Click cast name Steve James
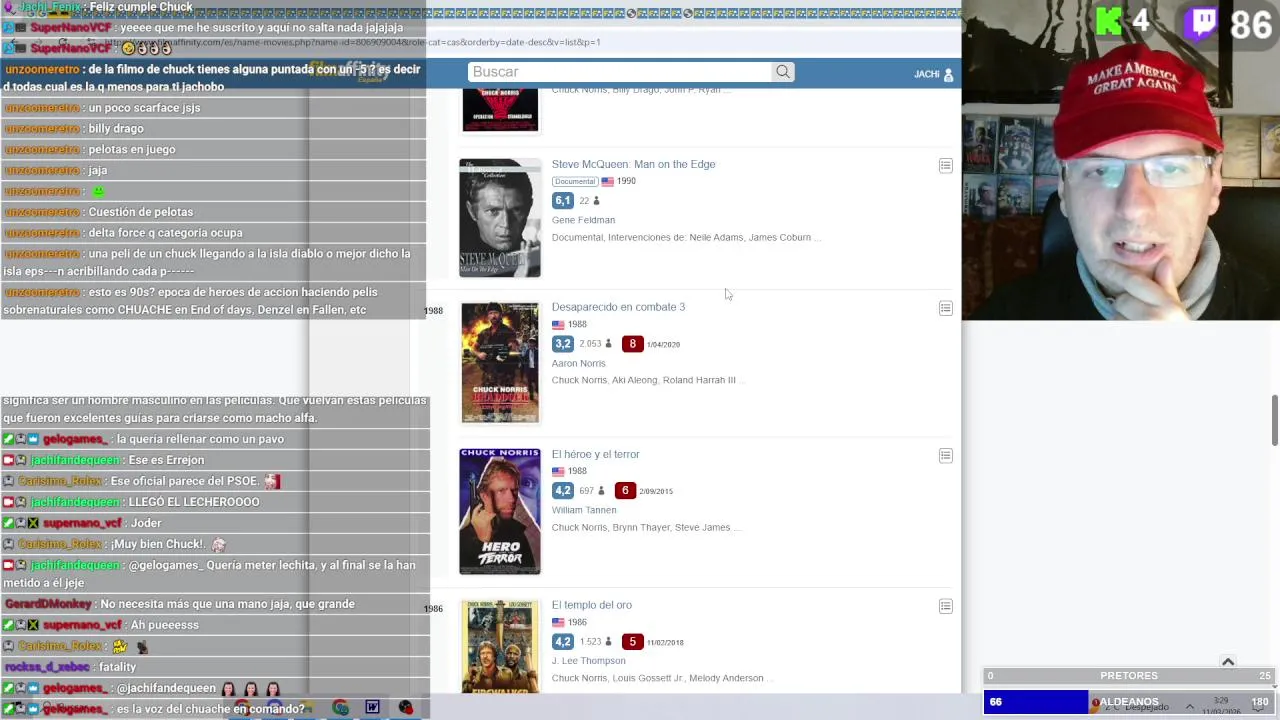 coord(702,528)
